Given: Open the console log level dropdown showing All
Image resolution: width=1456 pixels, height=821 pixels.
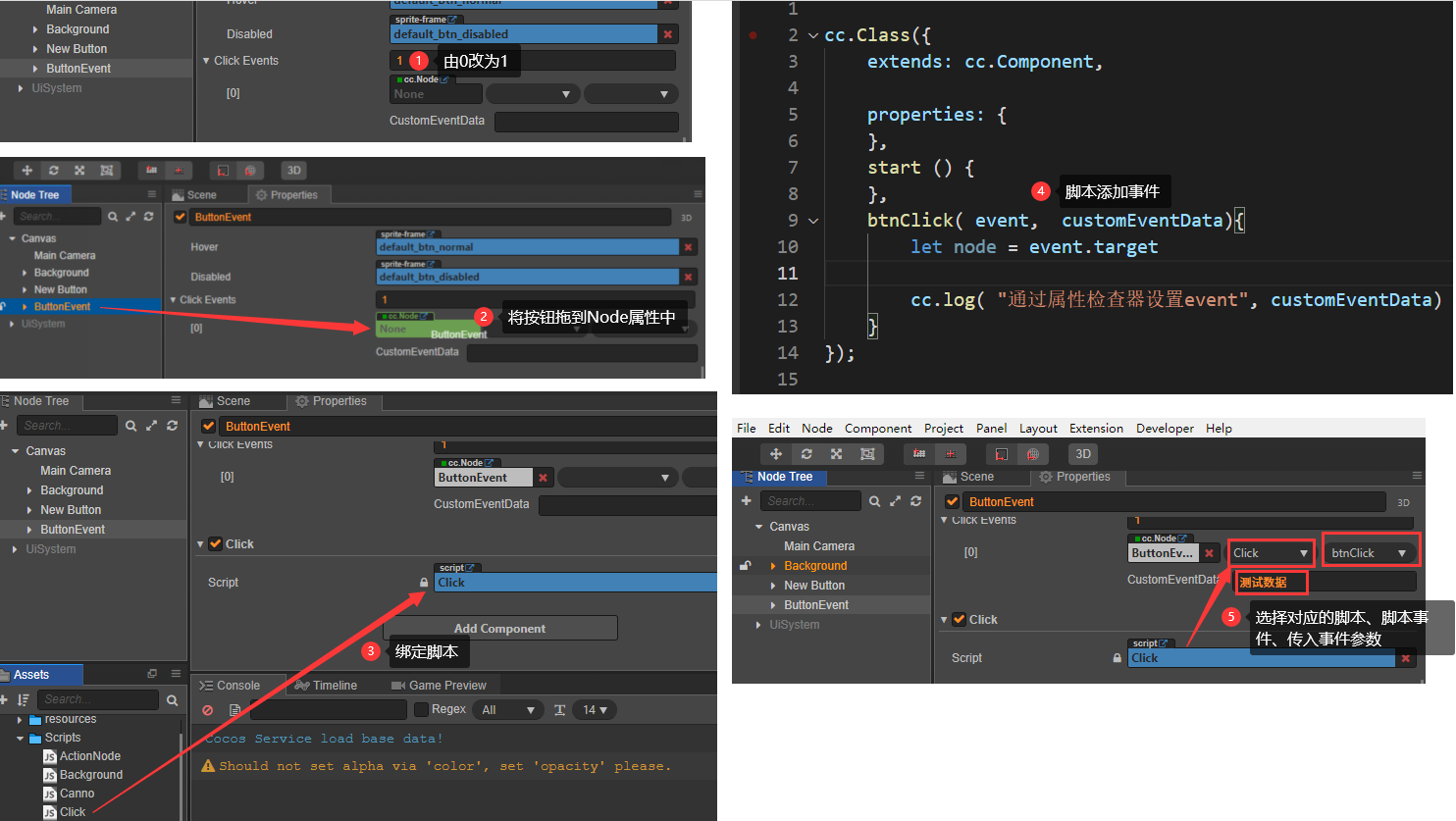Looking at the screenshot, I should click(507, 708).
